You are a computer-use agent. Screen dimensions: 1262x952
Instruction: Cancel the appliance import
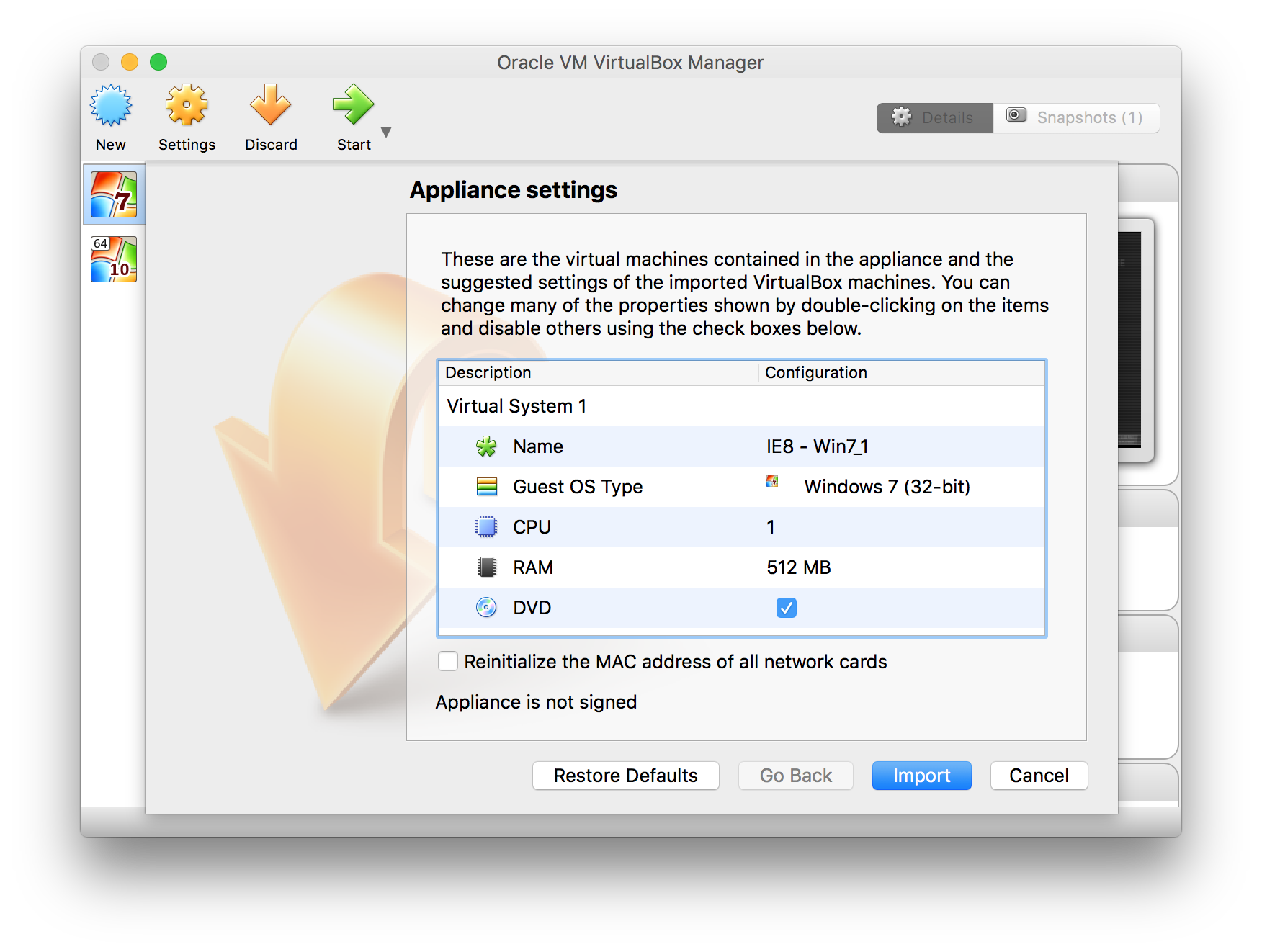point(1039,776)
